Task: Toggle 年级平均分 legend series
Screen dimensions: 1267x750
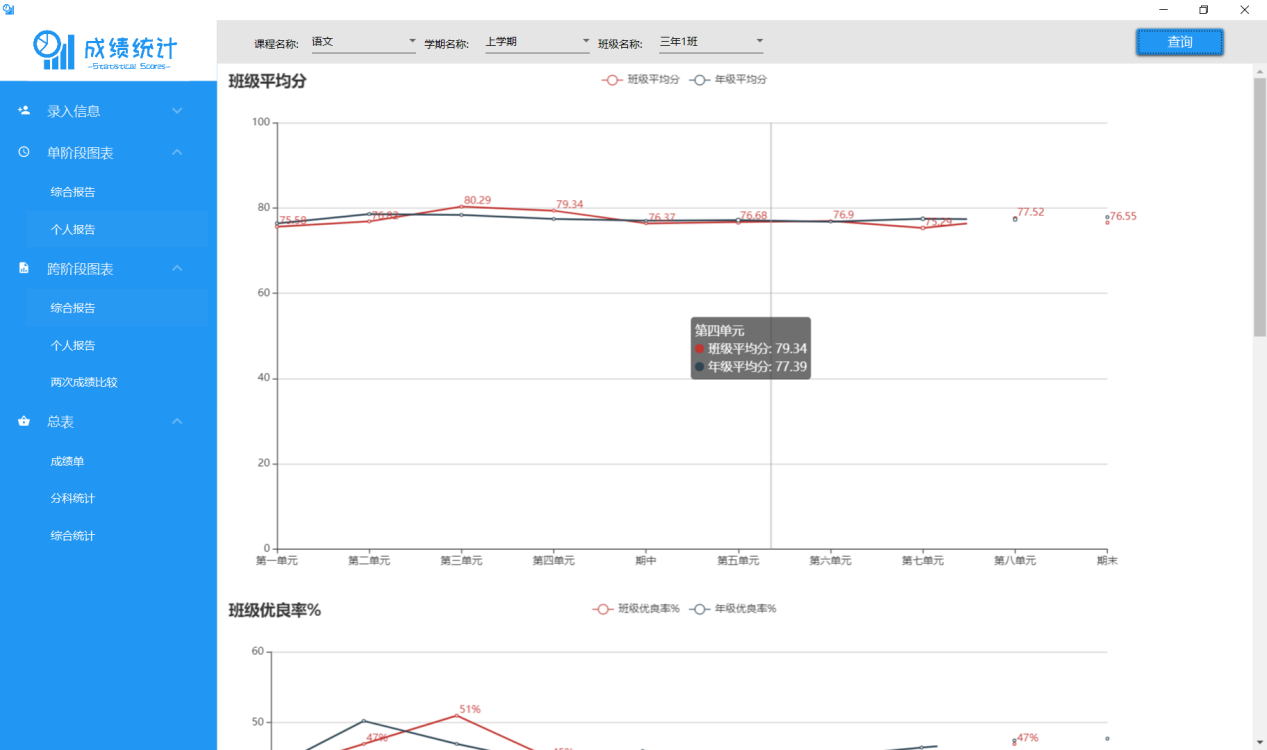Action: [x=728, y=80]
